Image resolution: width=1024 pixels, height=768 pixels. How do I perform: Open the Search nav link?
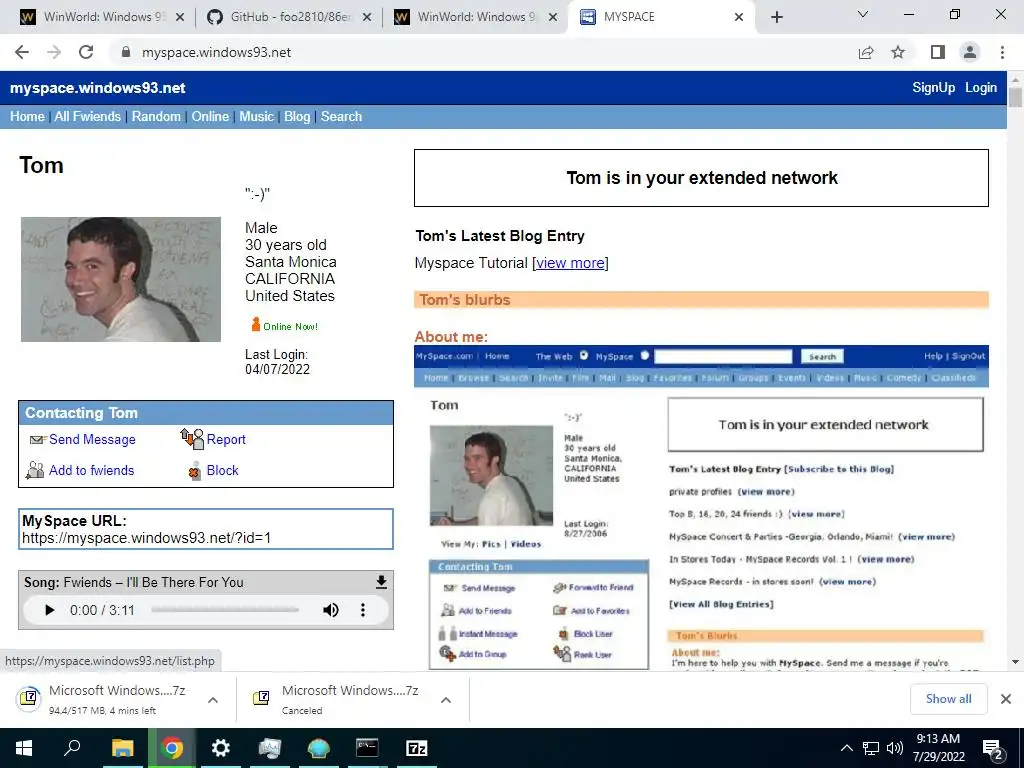(x=341, y=116)
